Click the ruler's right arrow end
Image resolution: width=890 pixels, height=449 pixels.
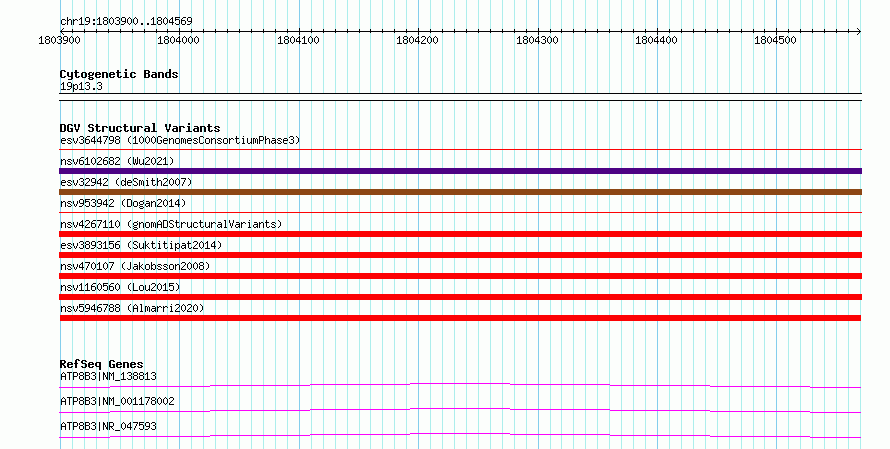coord(859,31)
